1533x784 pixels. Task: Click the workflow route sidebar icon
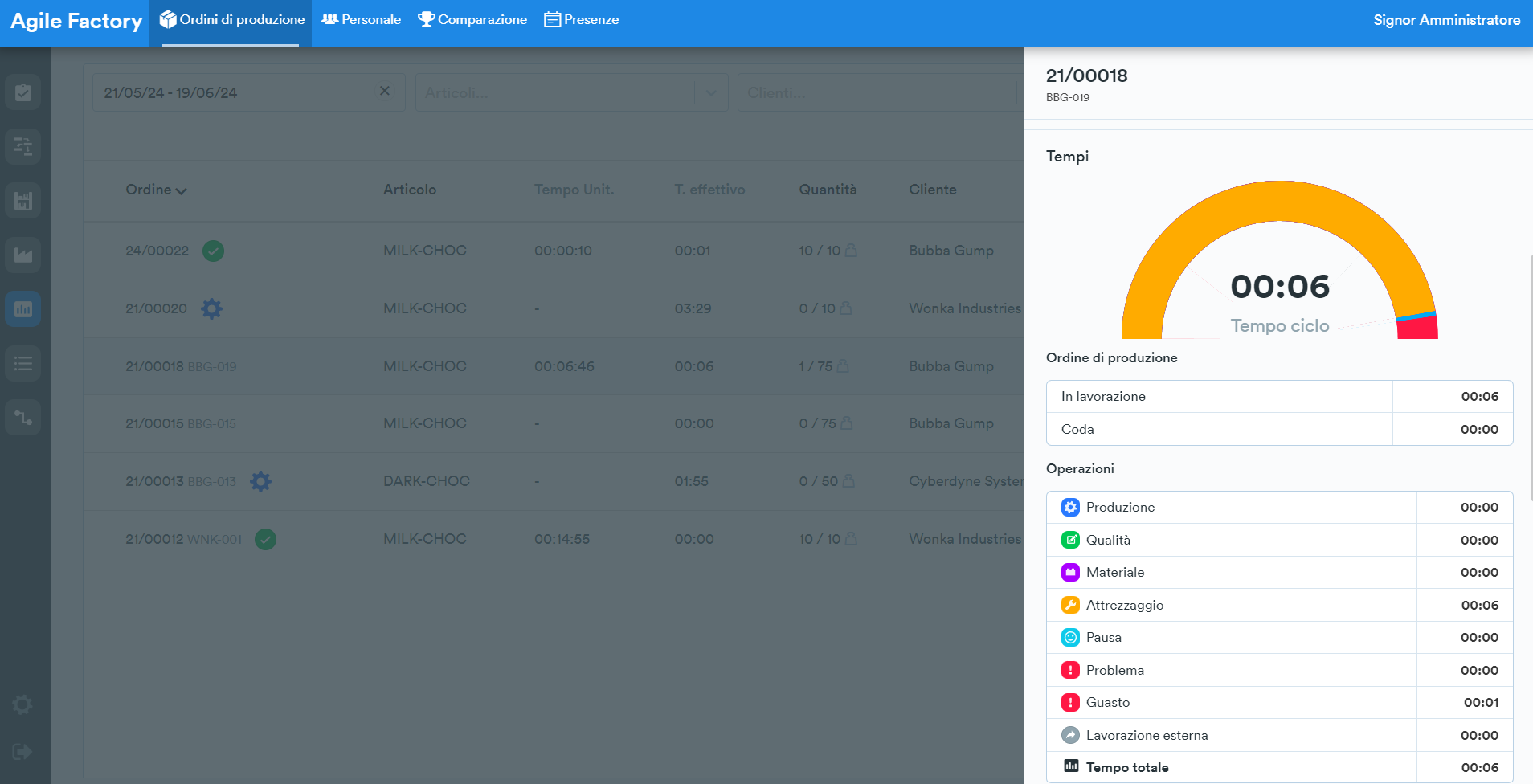pos(23,418)
